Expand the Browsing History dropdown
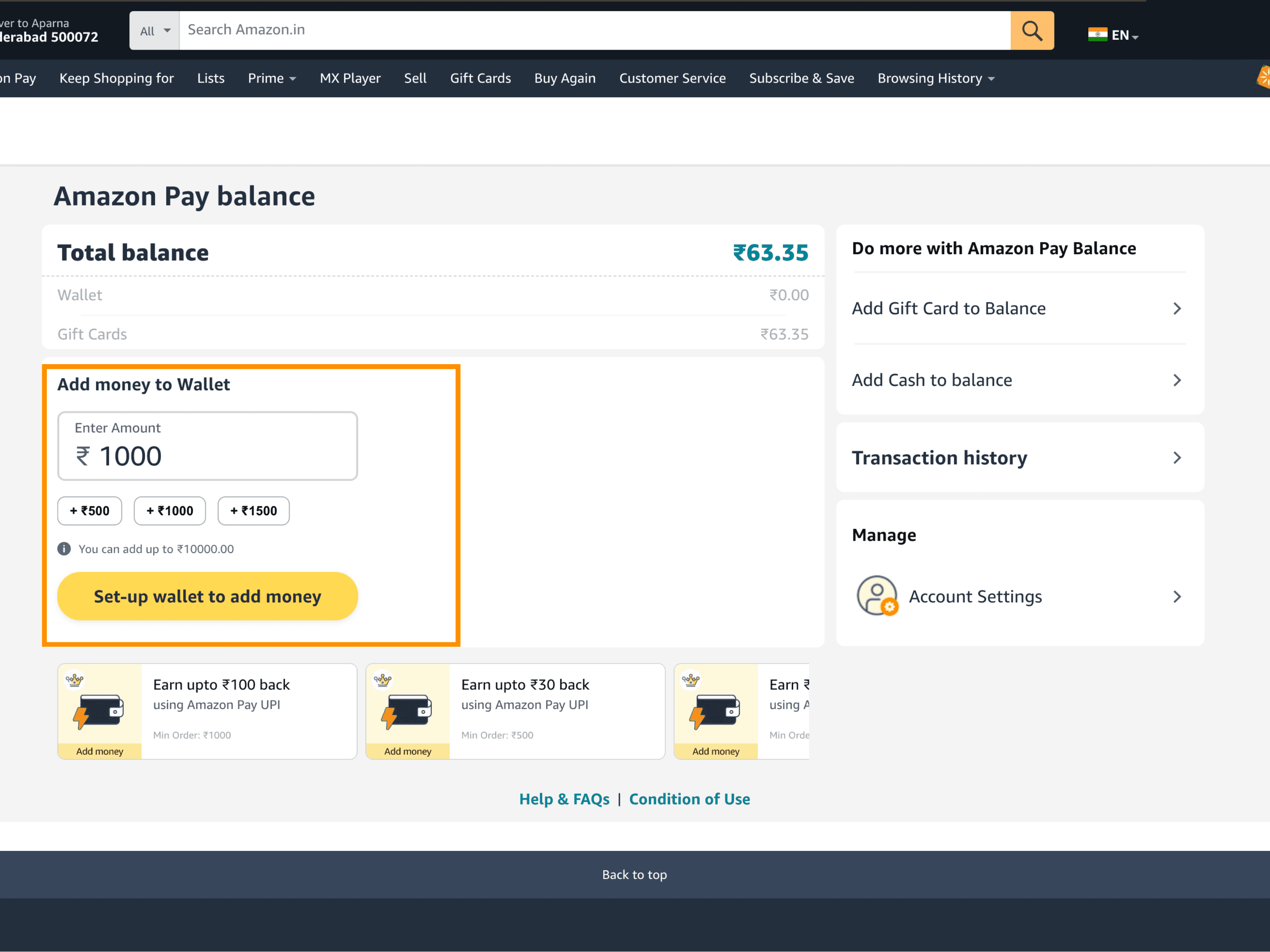Screen dimensions: 1270x952 tap(935, 78)
